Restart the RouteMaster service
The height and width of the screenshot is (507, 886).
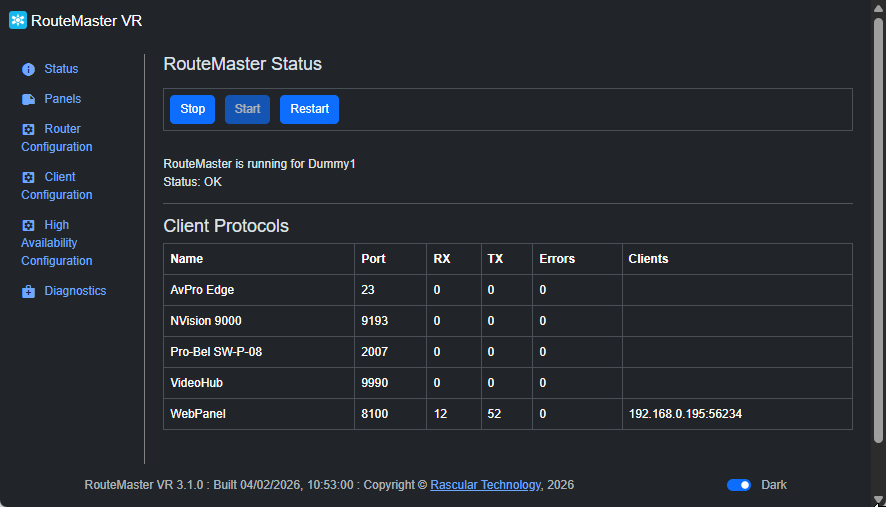309,109
